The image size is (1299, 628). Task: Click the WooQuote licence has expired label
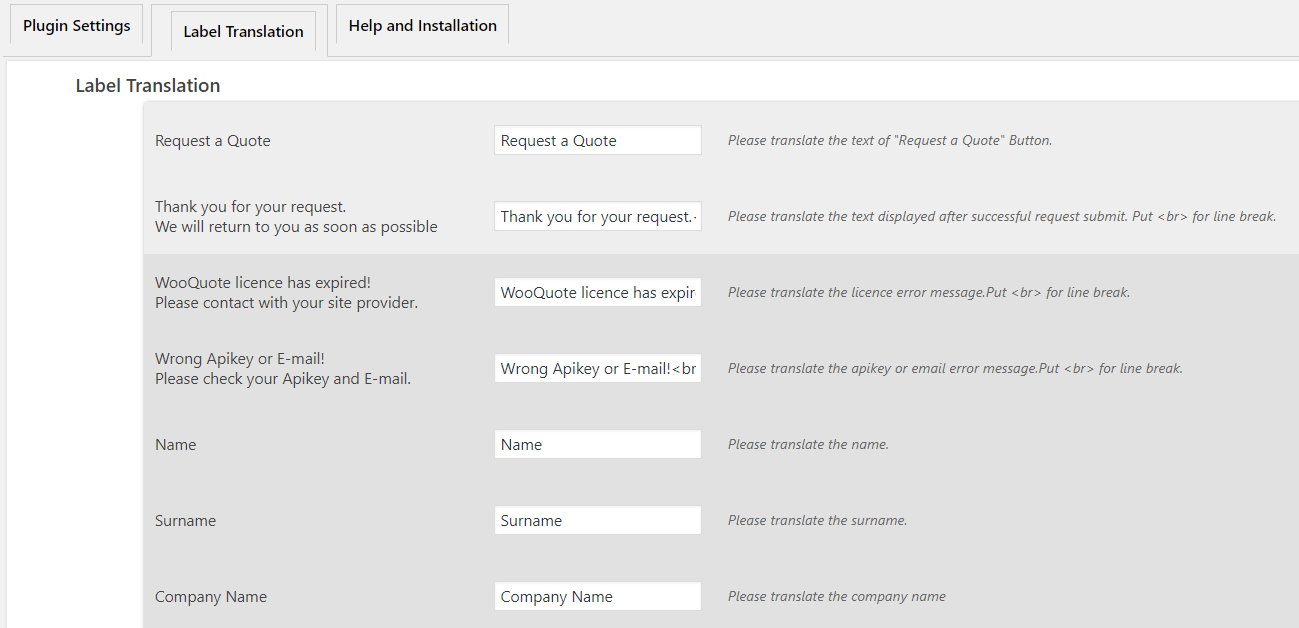286,293
